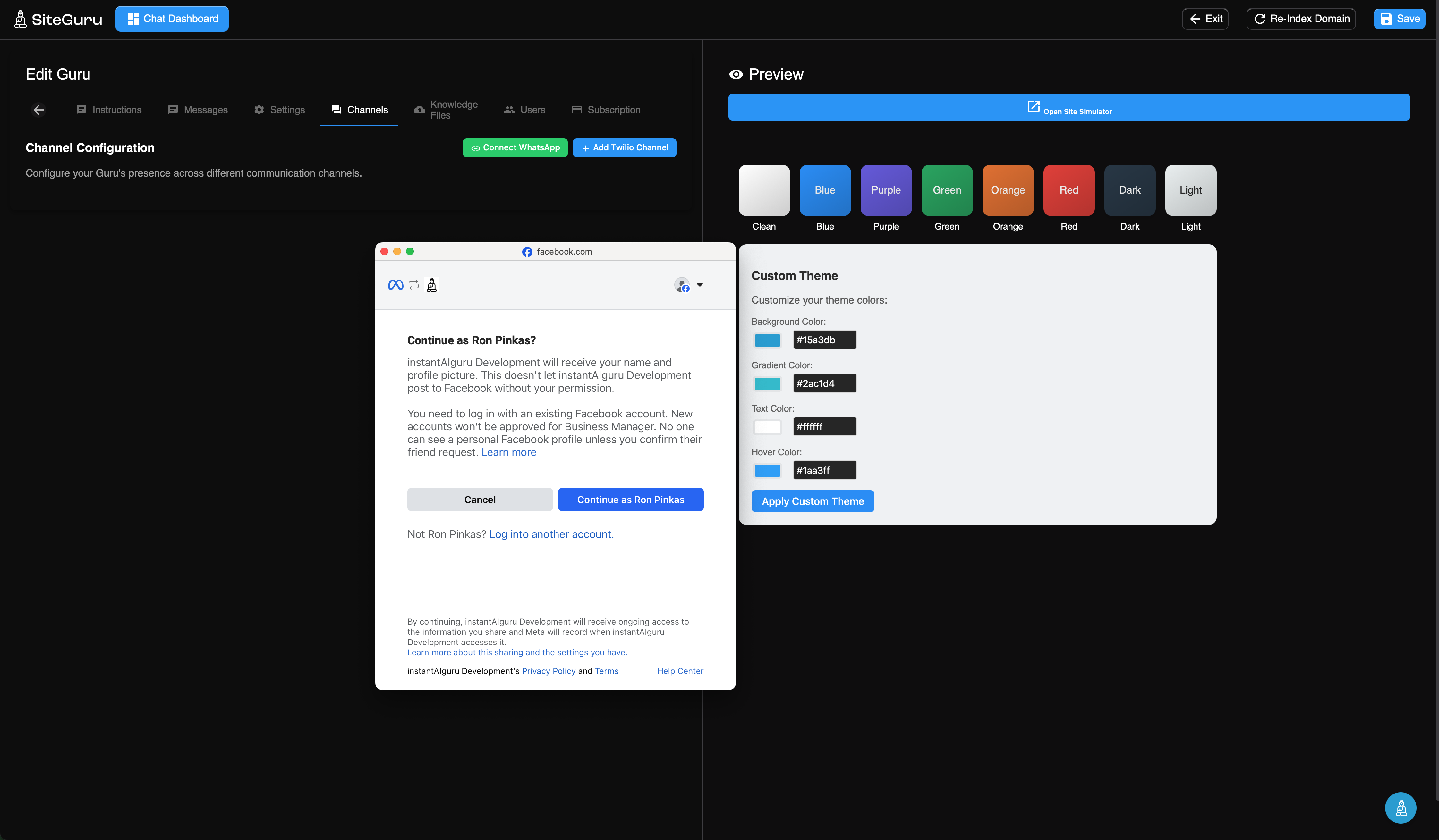The image size is (1439, 840).
Task: Click the Meta logo in Facebook popup
Action: pos(395,285)
